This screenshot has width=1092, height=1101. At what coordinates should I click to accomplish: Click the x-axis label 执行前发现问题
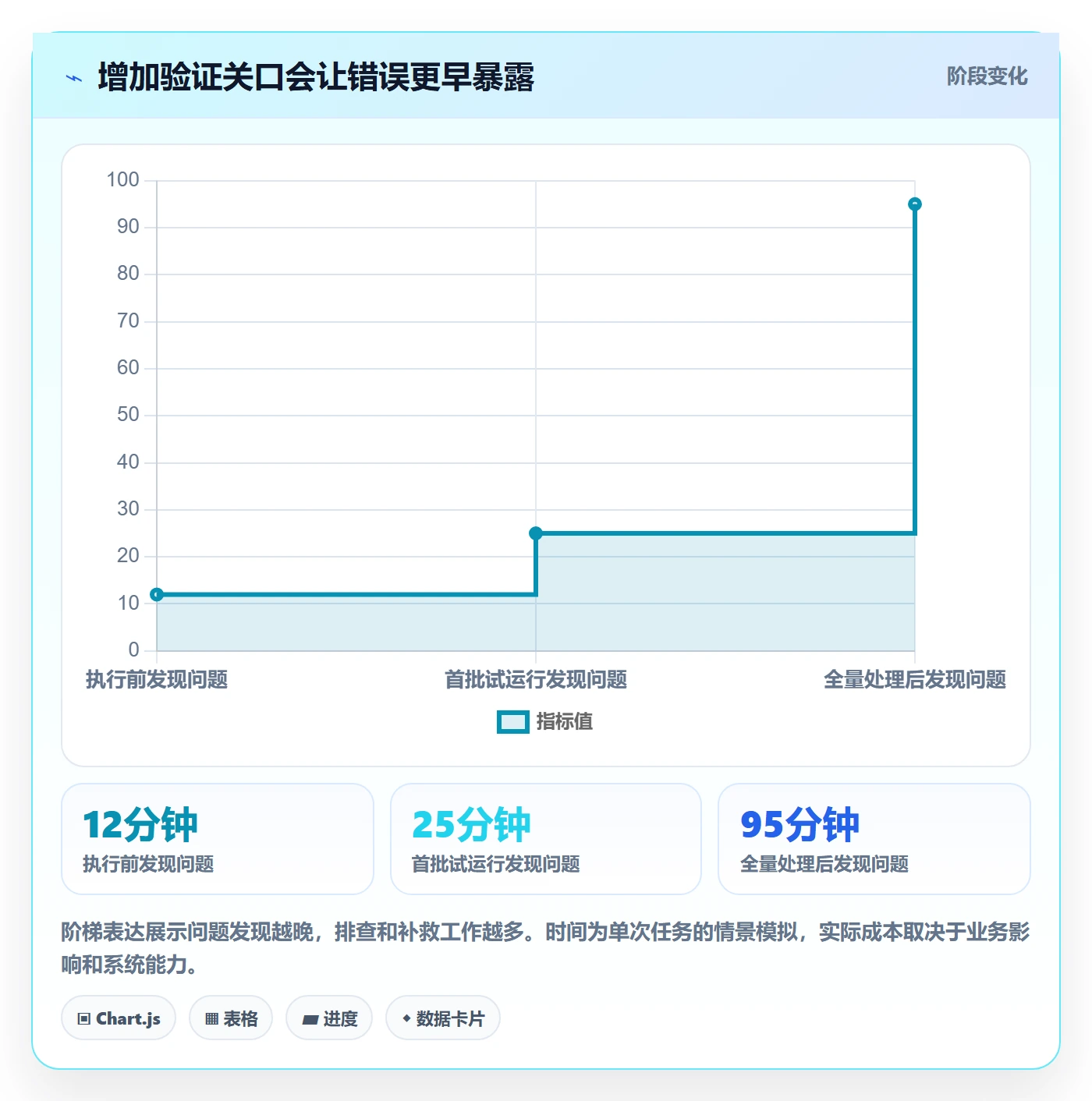pyautogui.click(x=157, y=680)
